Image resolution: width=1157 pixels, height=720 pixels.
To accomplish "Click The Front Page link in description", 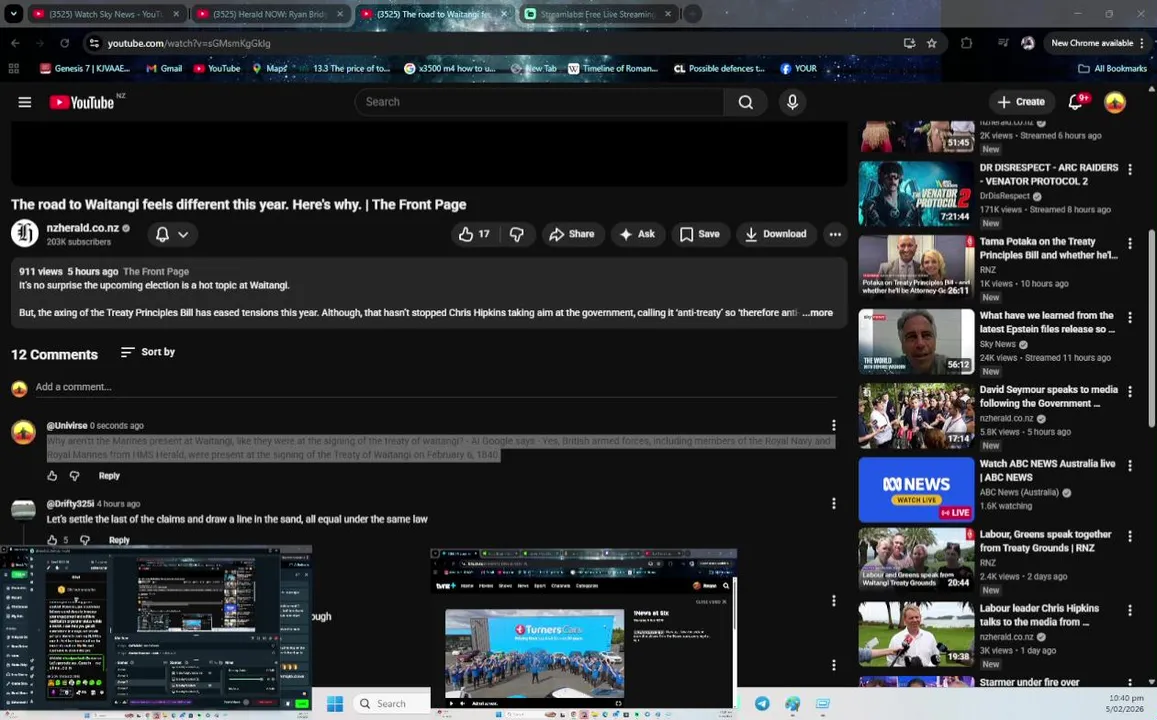I will click(156, 271).
